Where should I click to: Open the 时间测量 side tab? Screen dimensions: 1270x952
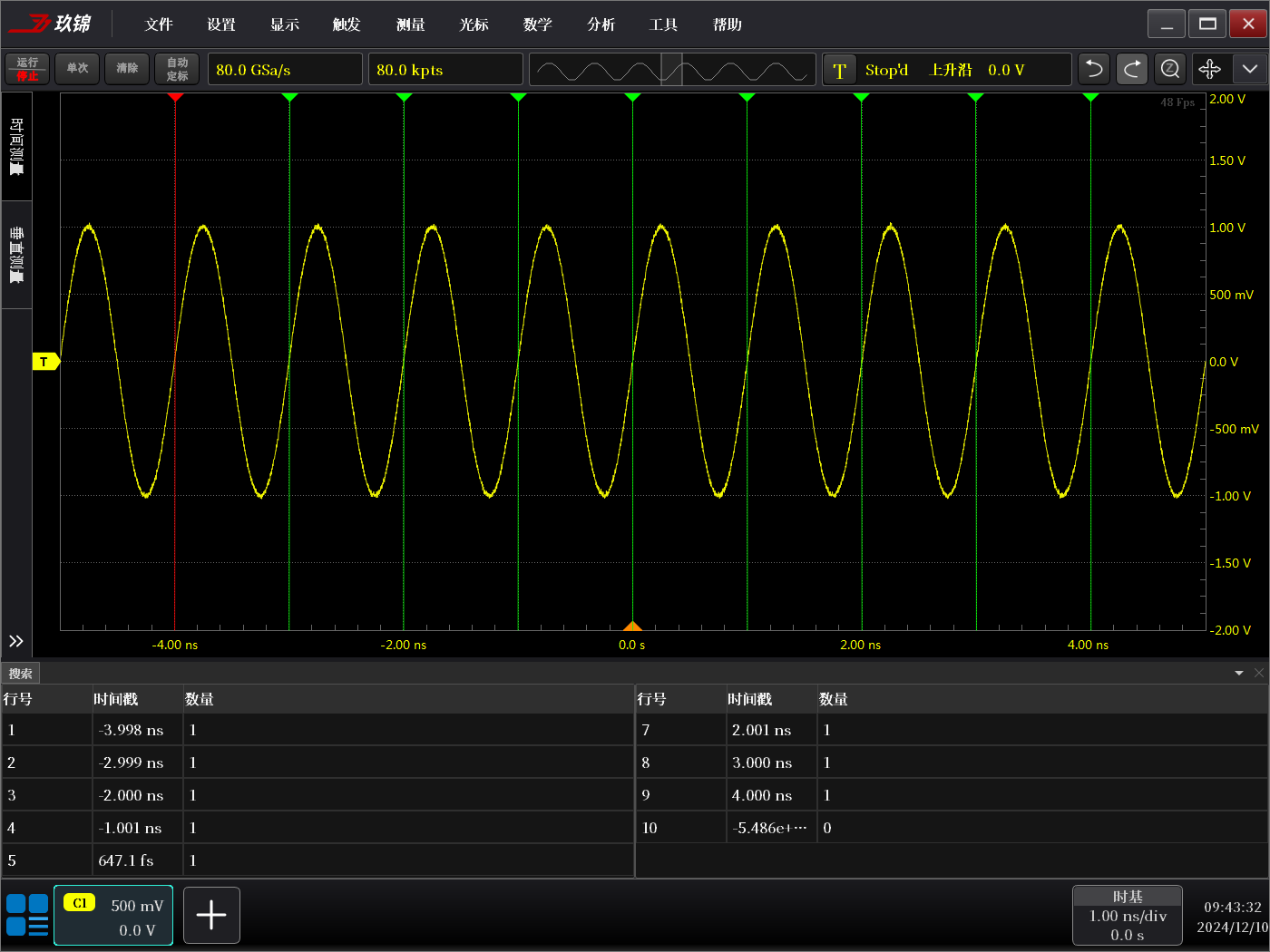click(16, 146)
